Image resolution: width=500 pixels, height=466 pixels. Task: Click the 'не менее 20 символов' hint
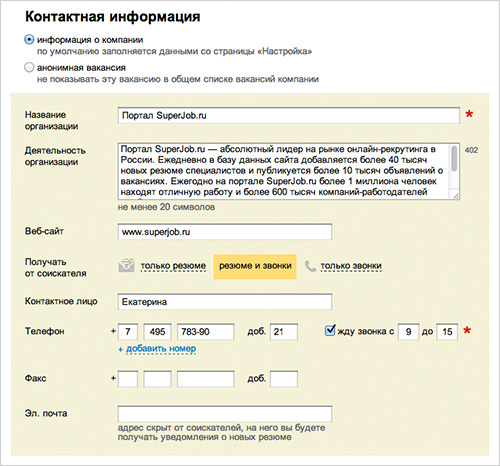[166, 207]
